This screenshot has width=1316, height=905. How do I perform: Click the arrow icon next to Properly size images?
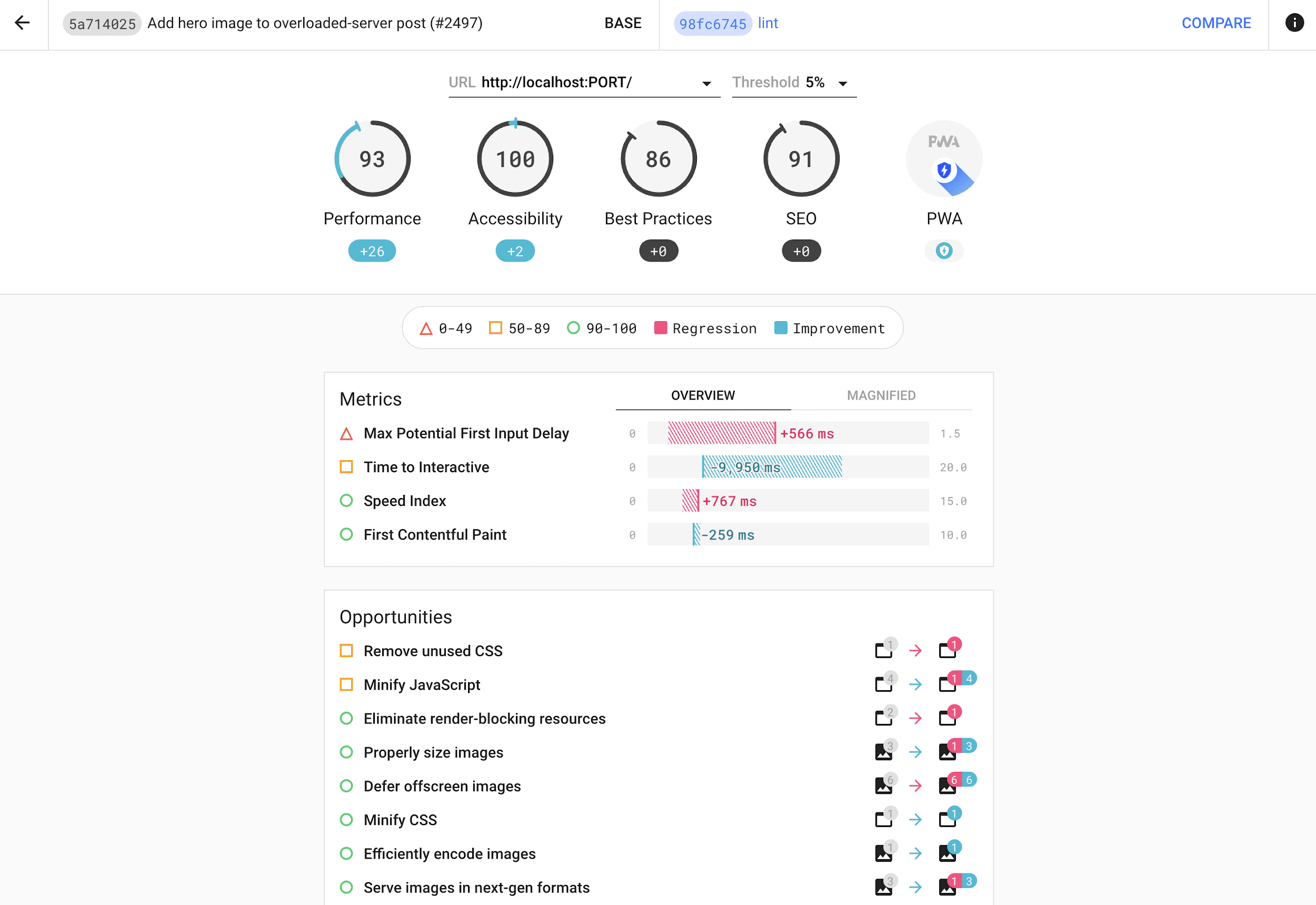pyautogui.click(x=916, y=752)
